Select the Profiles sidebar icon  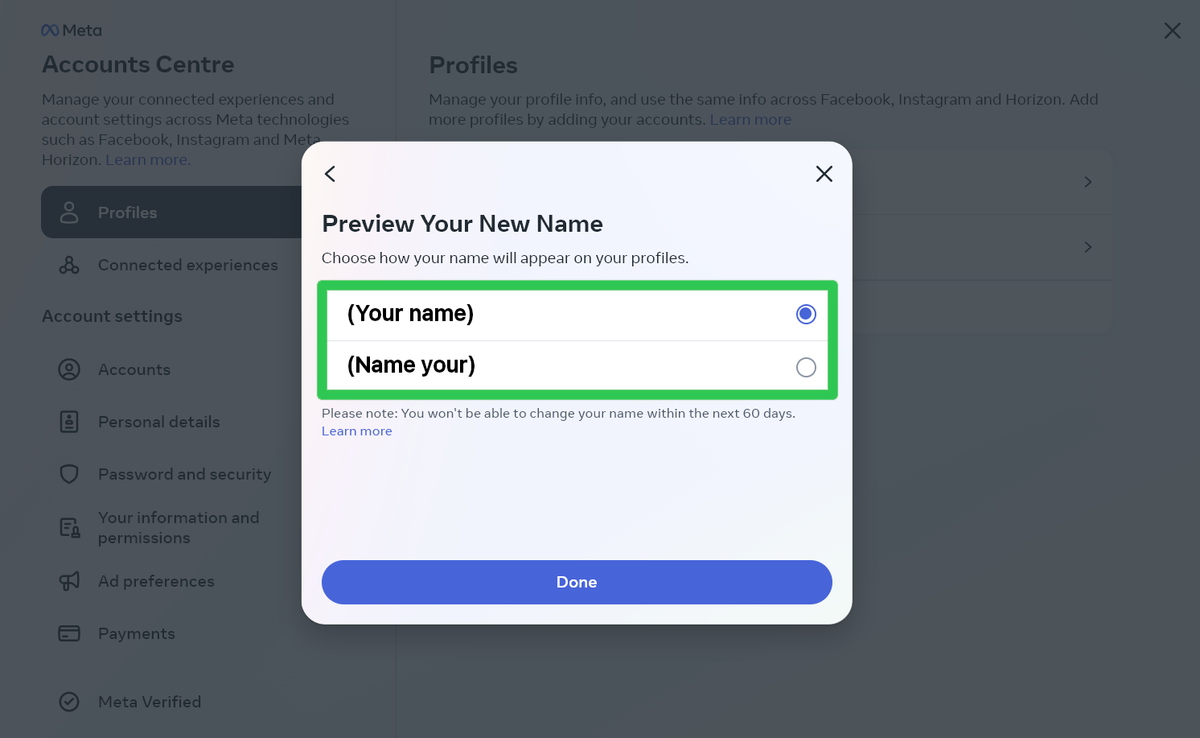[x=68, y=212]
